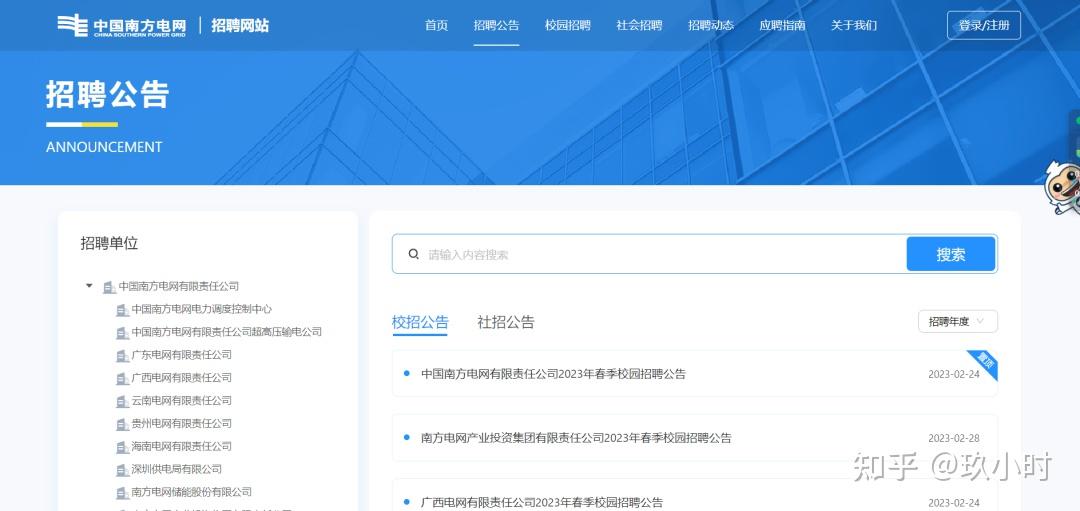Click the 登录/注册 button
This screenshot has width=1080, height=511.
point(984,25)
